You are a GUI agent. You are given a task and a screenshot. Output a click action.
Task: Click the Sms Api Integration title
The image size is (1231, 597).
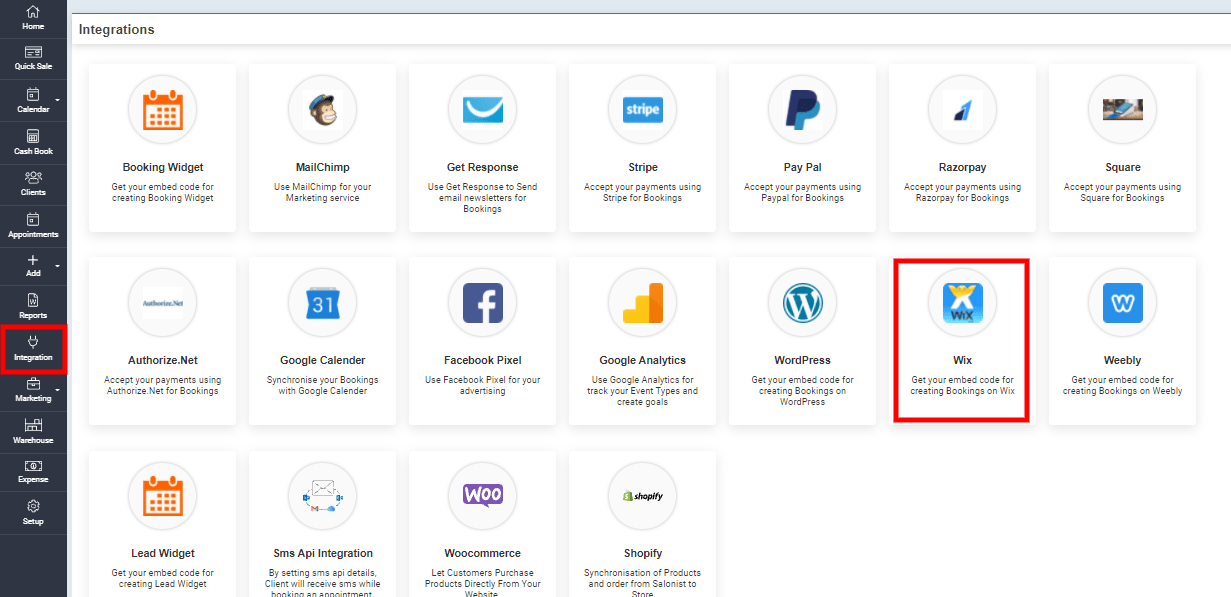[x=323, y=553]
